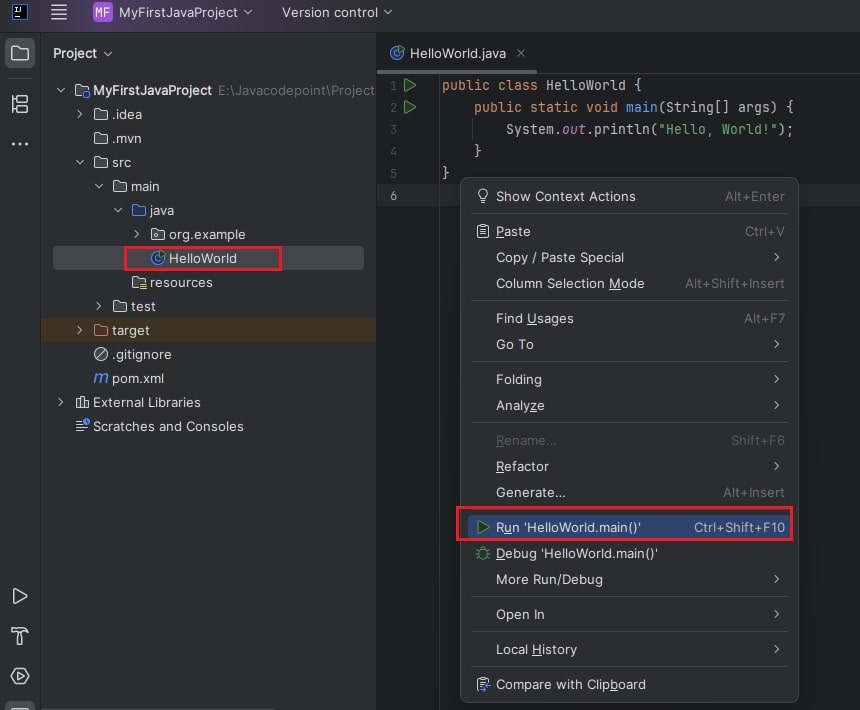Viewport: 860px width, 710px height.
Task: Open the Run tool window icon
Action: tap(20, 596)
